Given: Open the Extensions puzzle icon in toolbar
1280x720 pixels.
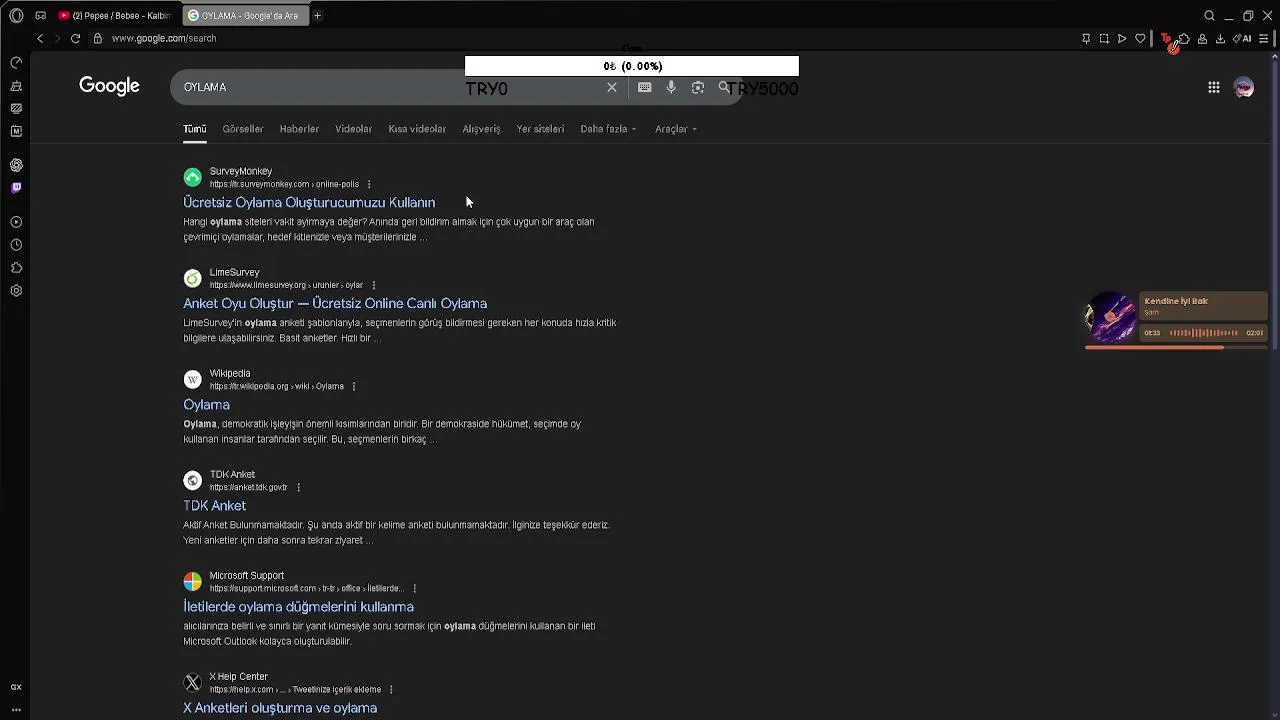Looking at the screenshot, I should 1184,39.
